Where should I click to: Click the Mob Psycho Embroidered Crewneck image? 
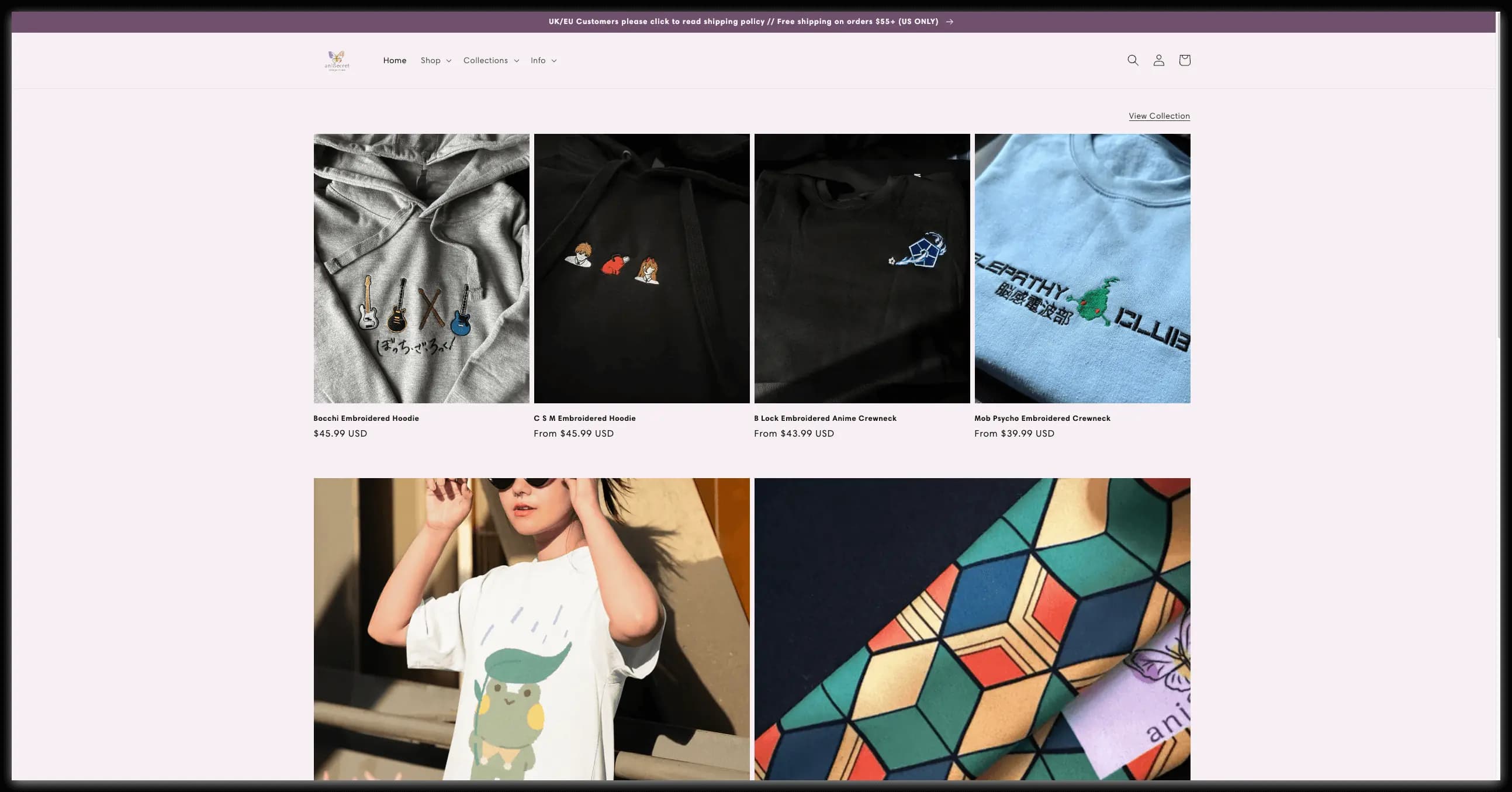1082,268
